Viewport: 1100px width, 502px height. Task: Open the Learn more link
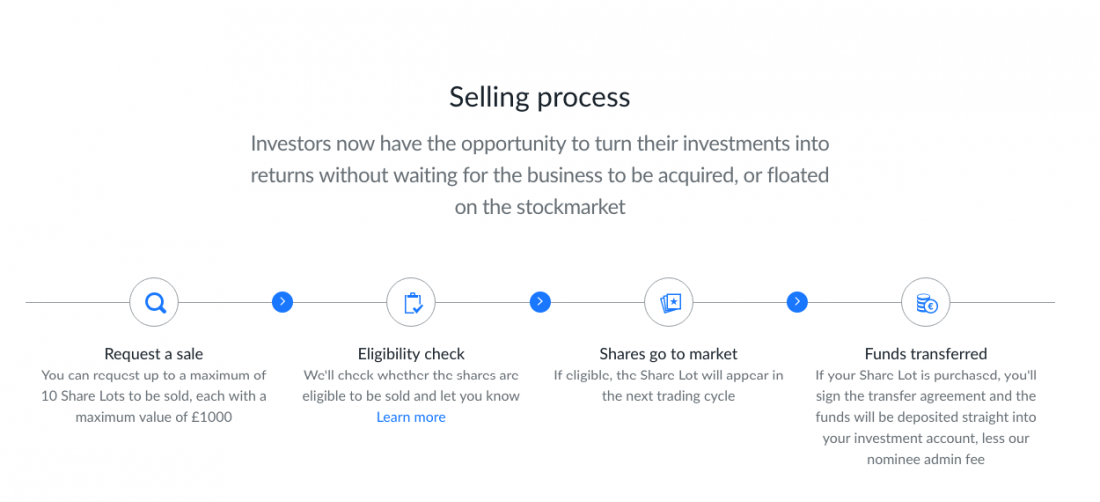click(x=411, y=417)
